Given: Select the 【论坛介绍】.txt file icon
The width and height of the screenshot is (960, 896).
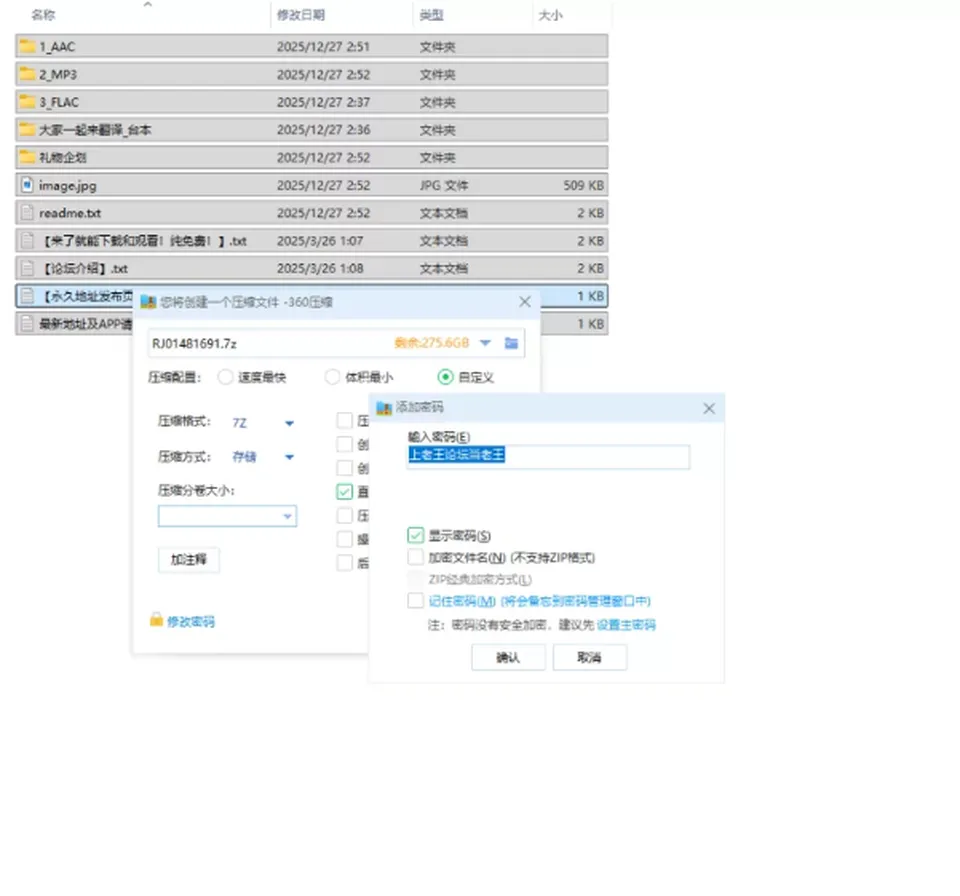Looking at the screenshot, I should [27, 268].
